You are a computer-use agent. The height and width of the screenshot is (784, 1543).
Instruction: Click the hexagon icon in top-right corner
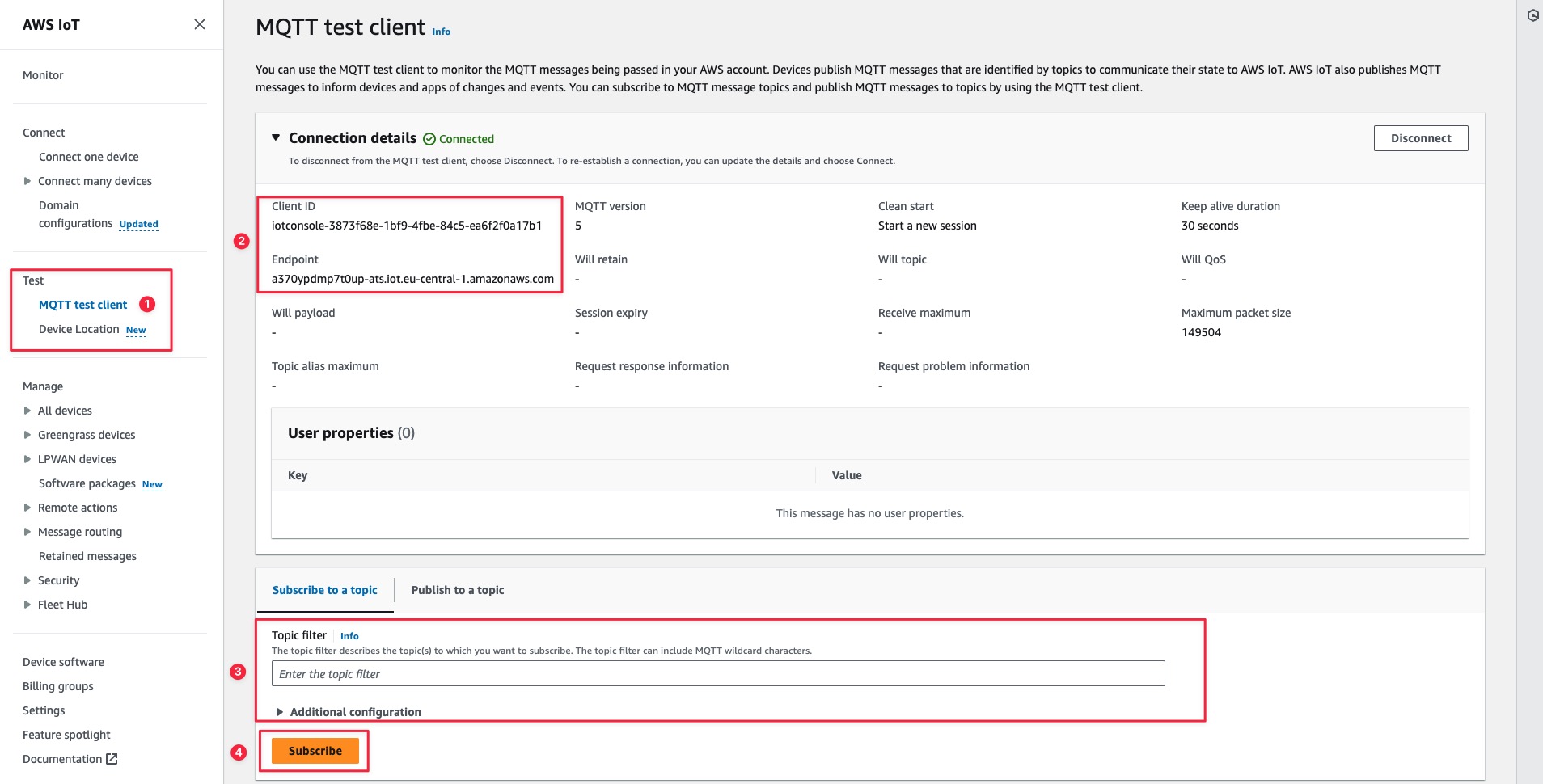point(1532,15)
